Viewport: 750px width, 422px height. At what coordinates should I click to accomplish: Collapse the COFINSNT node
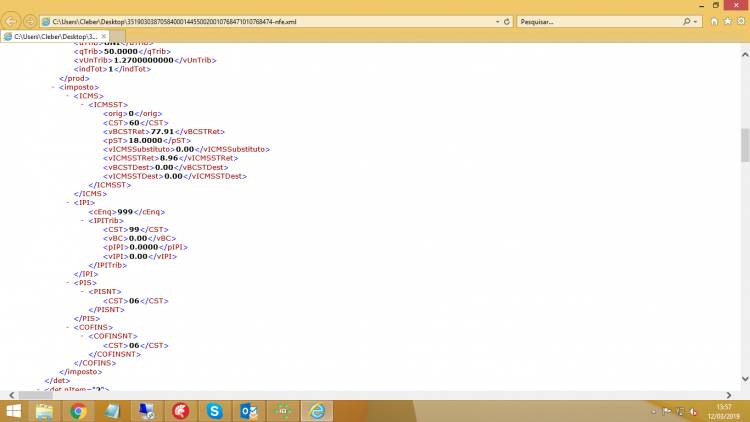[82, 336]
